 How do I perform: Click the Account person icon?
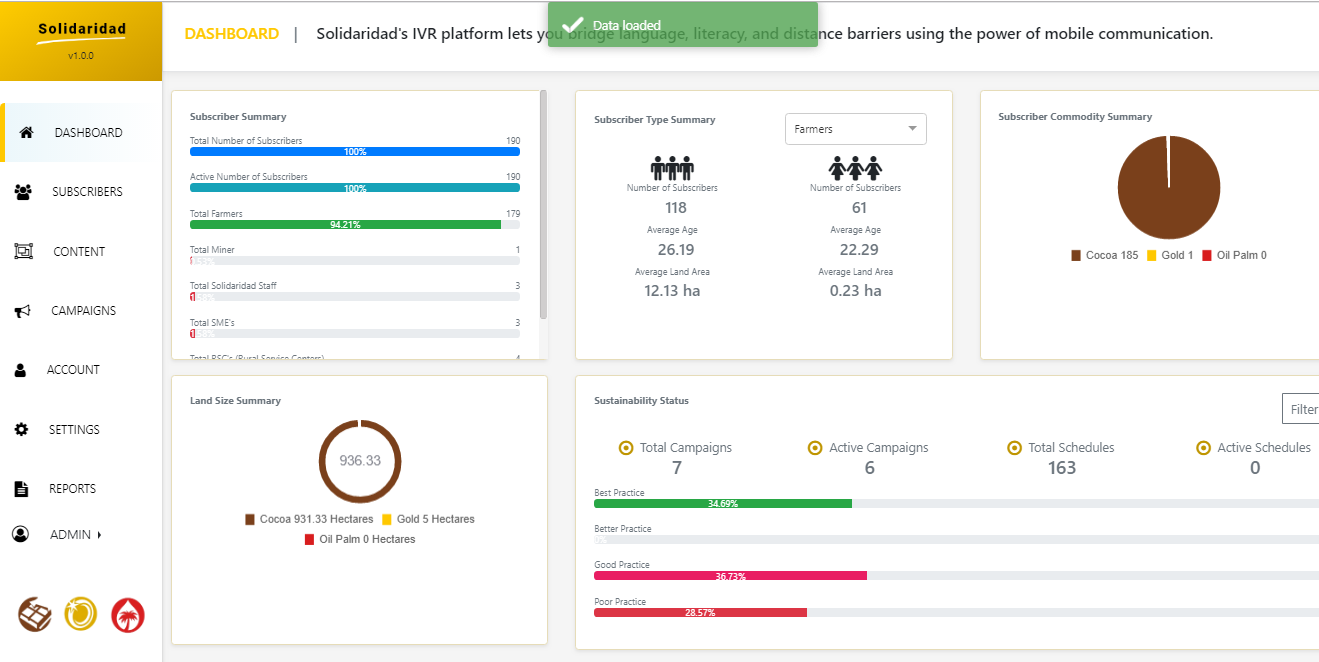(21, 370)
